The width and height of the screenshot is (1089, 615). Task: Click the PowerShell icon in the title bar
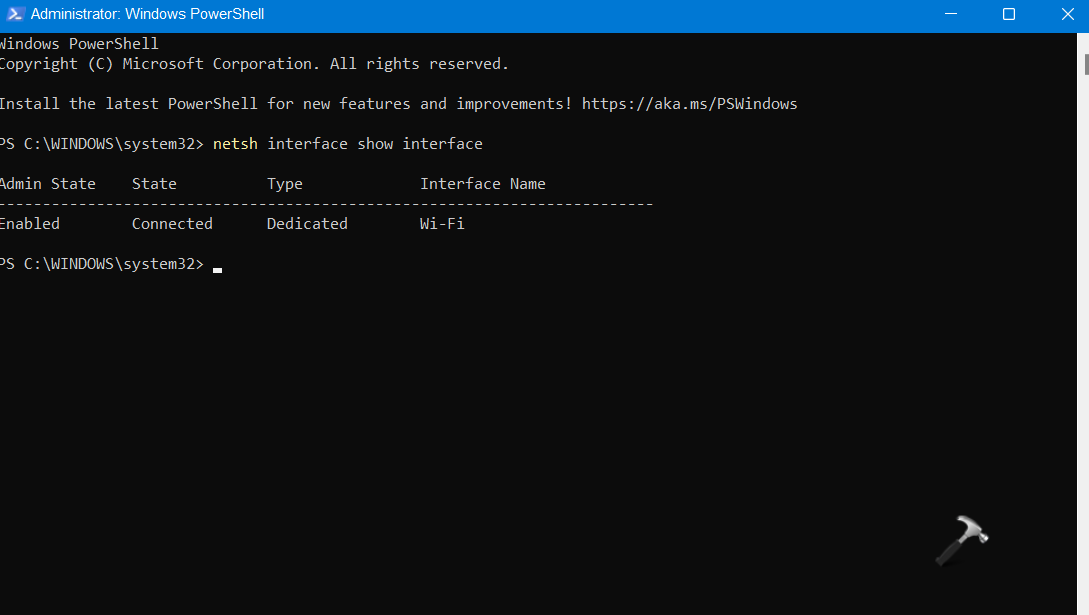pyautogui.click(x=14, y=15)
